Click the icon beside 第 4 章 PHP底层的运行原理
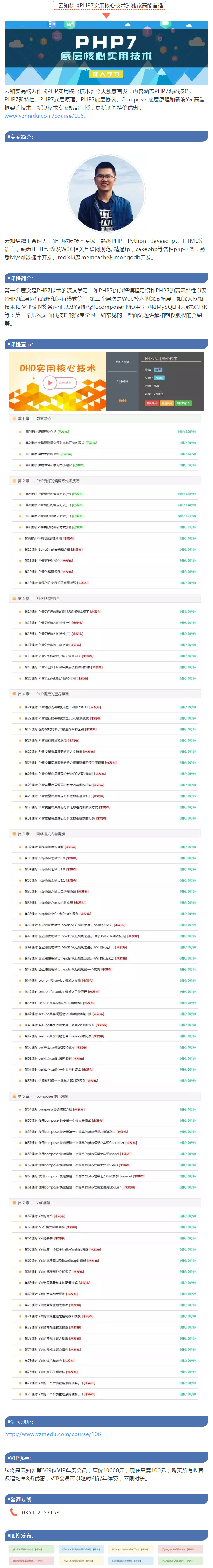 (14, 693)
